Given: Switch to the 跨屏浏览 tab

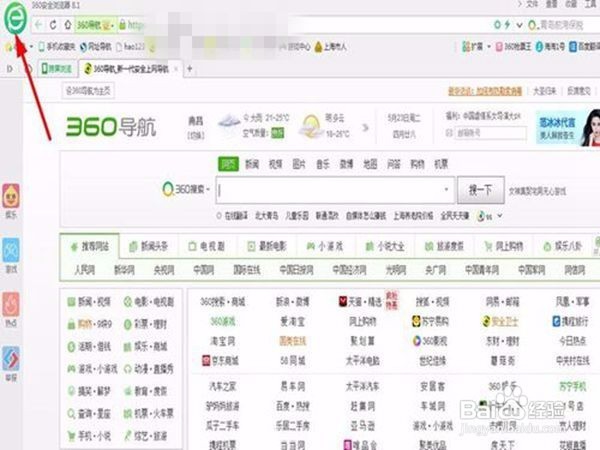Looking at the screenshot, I should point(57,69).
